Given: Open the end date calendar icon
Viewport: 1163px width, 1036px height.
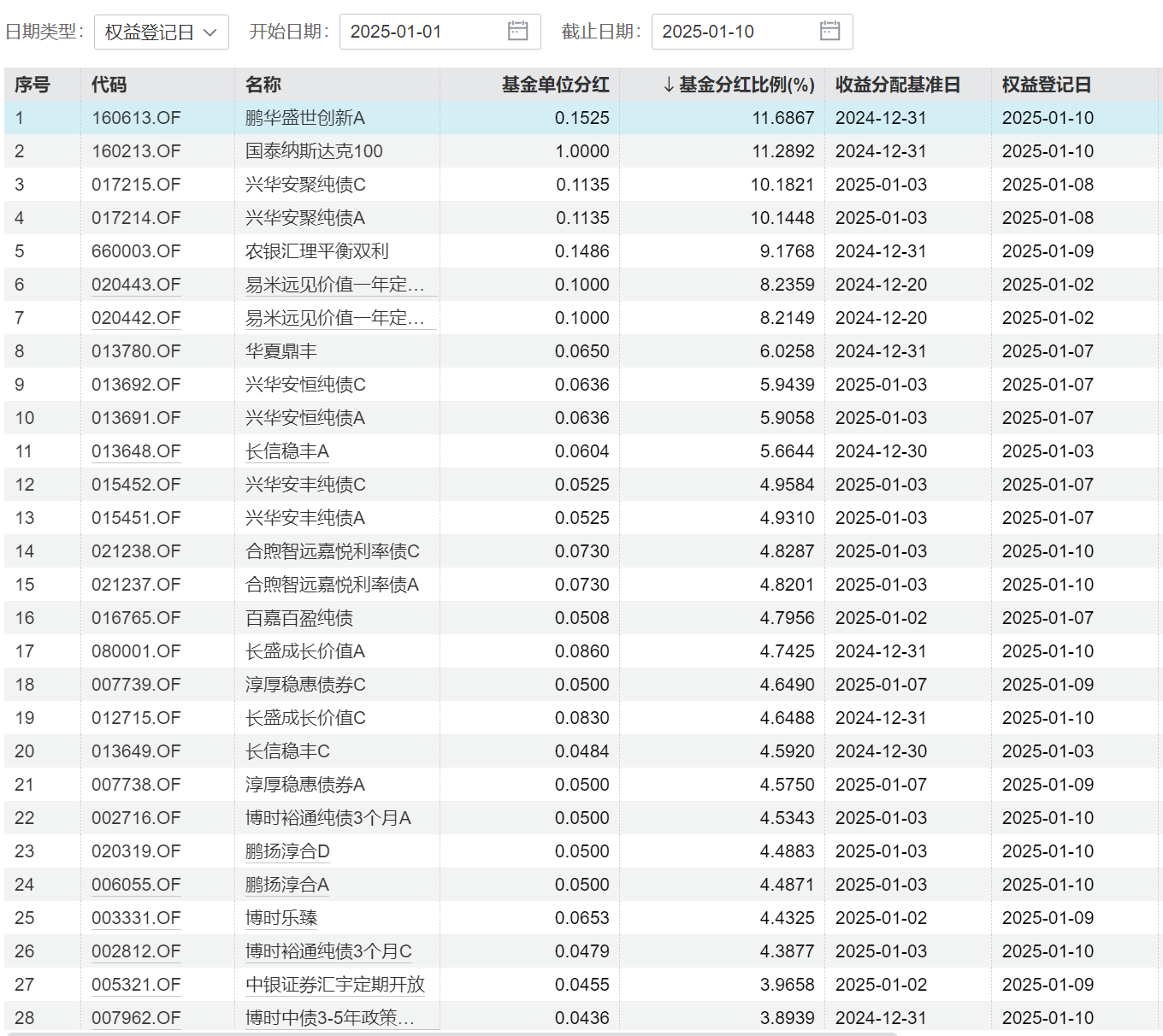Looking at the screenshot, I should coord(829,32).
